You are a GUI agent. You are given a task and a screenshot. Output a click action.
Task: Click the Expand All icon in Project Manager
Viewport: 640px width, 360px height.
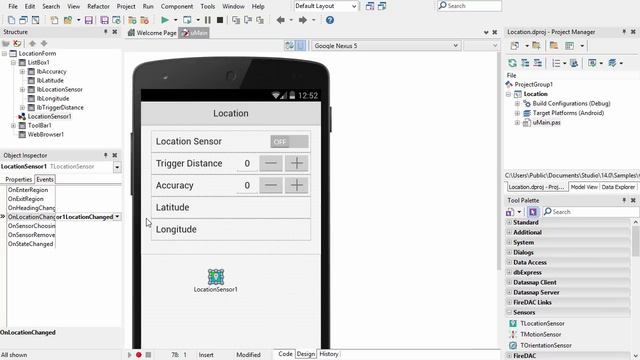(525, 63)
